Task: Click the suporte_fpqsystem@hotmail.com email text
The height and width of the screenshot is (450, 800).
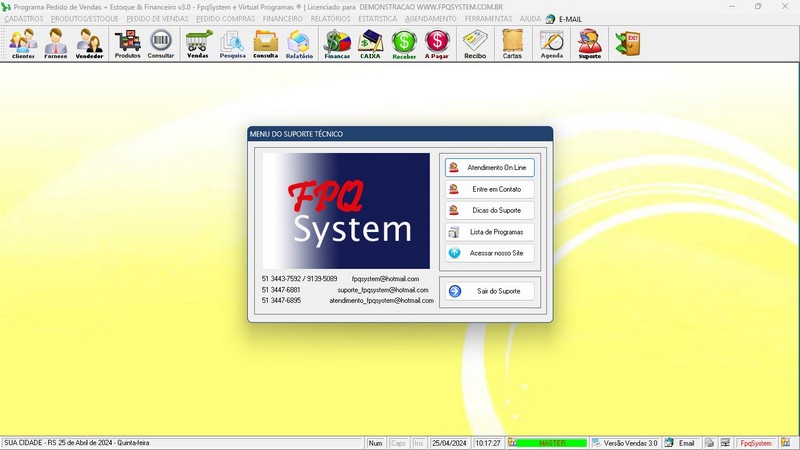Action: [x=383, y=290]
